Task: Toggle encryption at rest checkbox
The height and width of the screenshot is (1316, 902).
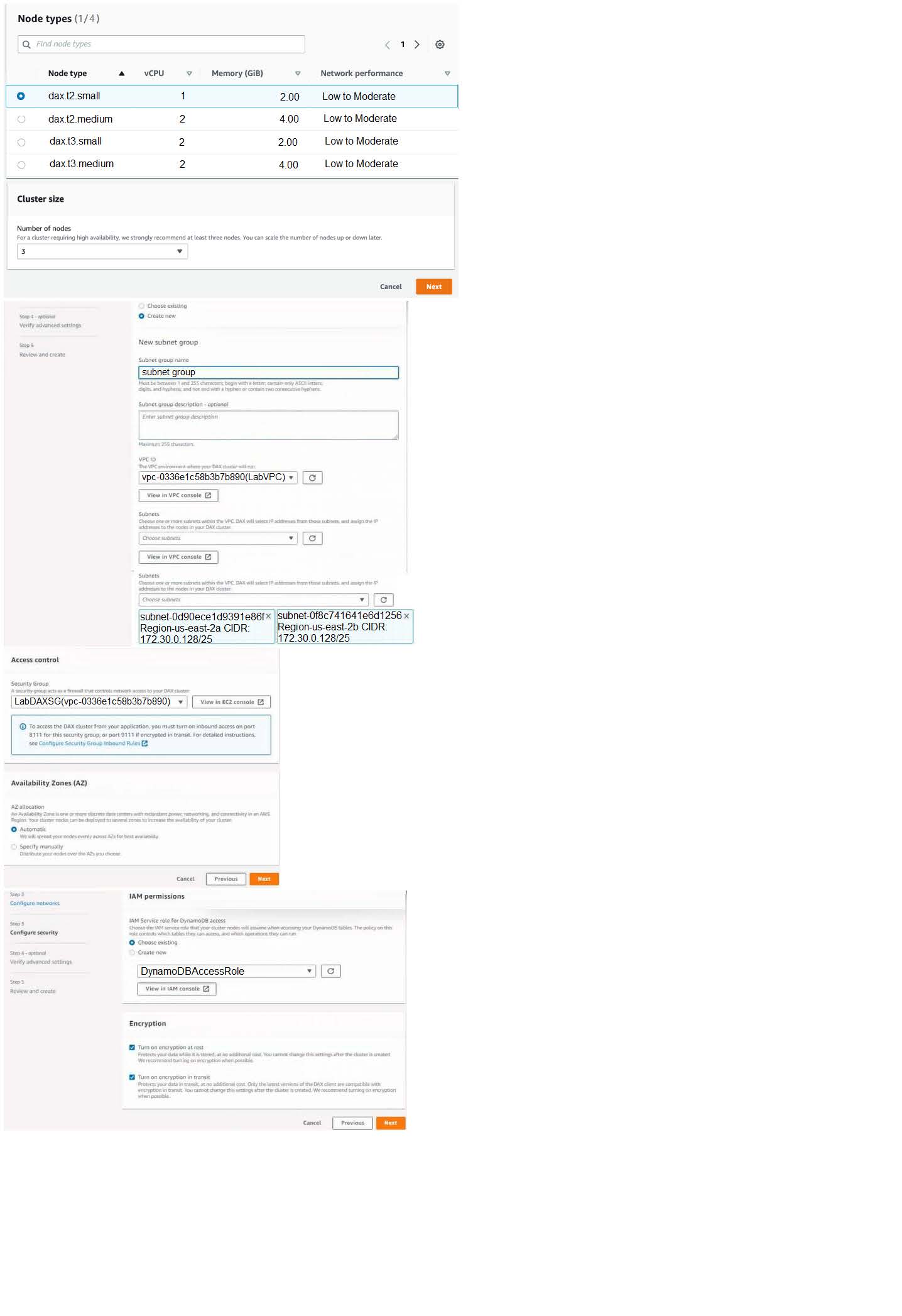Action: [132, 1048]
